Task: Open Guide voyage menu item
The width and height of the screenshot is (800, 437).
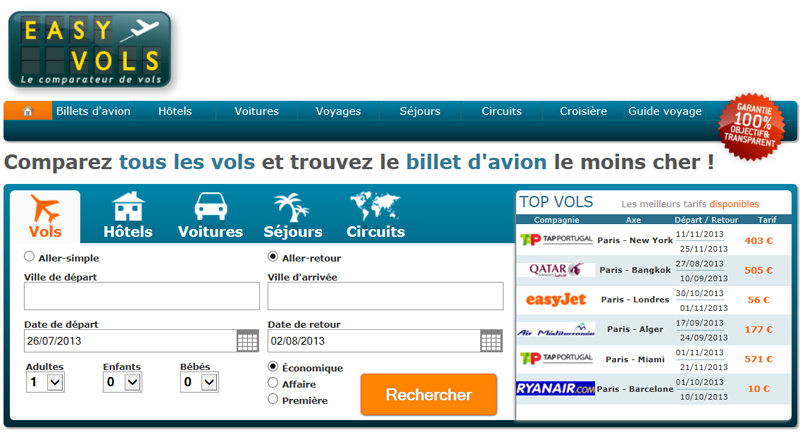Action: (x=665, y=111)
